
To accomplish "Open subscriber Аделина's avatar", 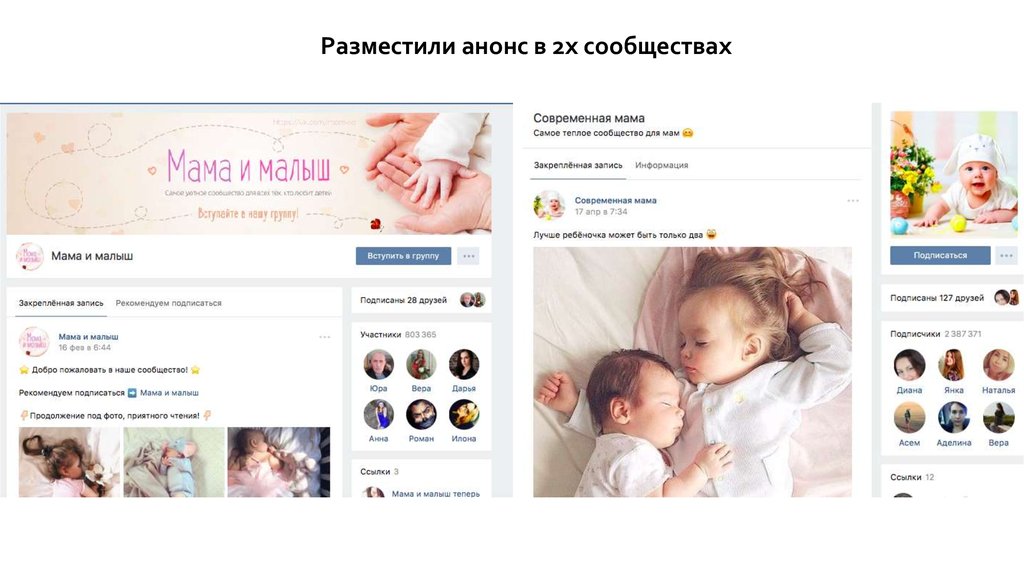I will pos(953,417).
